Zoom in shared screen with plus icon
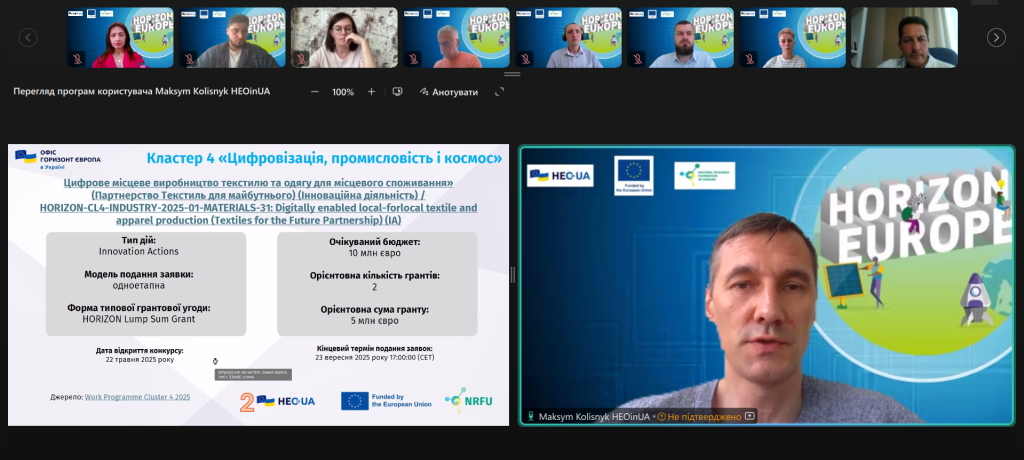The image size is (1024, 460). [371, 91]
